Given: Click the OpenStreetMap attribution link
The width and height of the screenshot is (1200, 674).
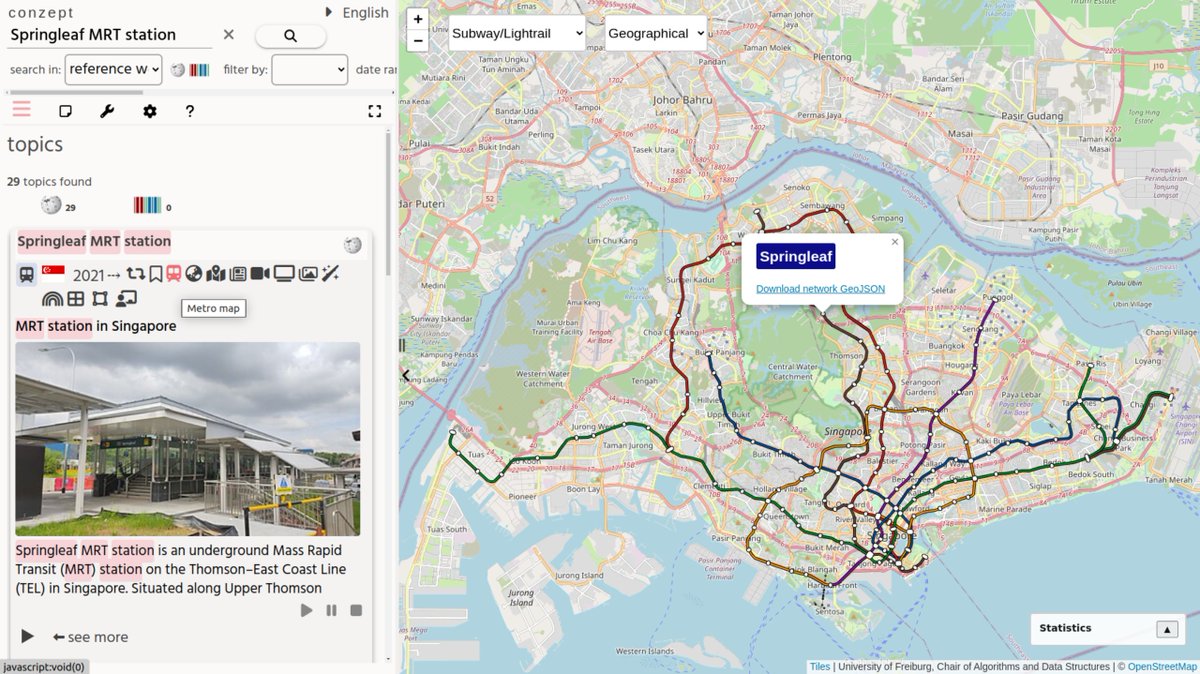Looking at the screenshot, I should pyautogui.click(x=1162, y=666).
